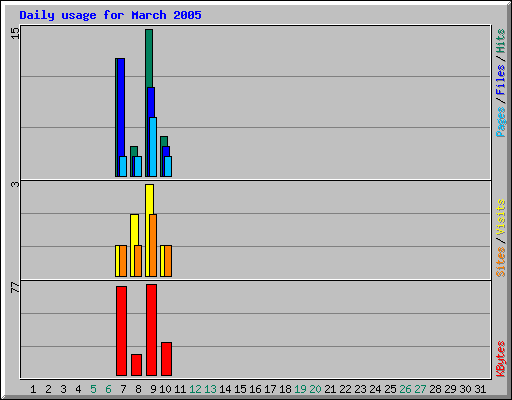Click the 'Visits' legend label

click(x=500, y=217)
